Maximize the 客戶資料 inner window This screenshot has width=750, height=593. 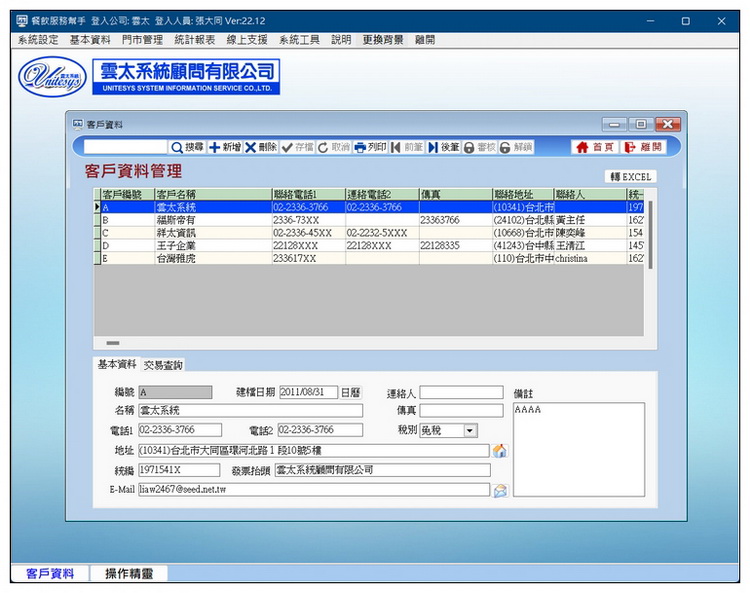[x=641, y=124]
